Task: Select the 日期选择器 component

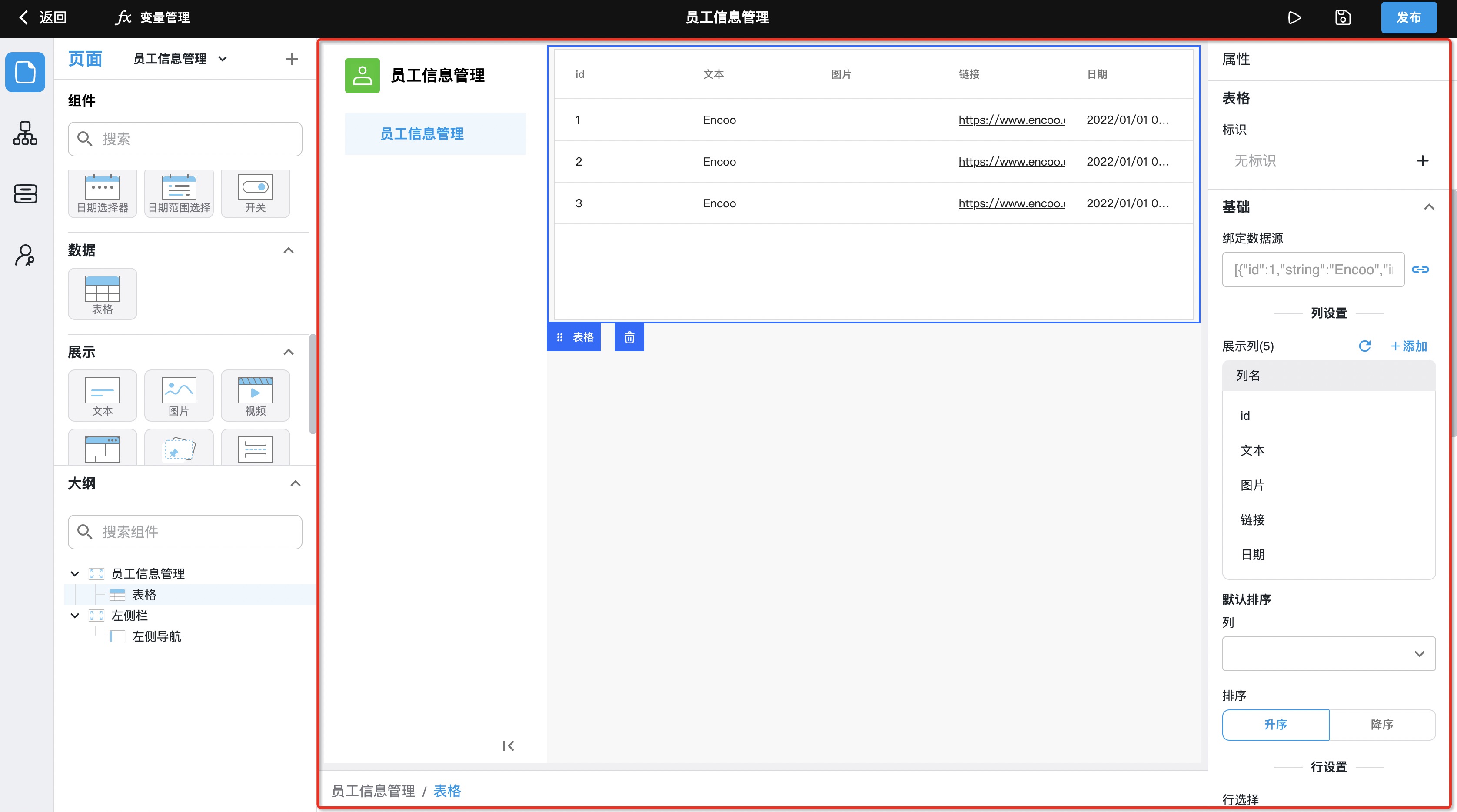Action: (103, 193)
